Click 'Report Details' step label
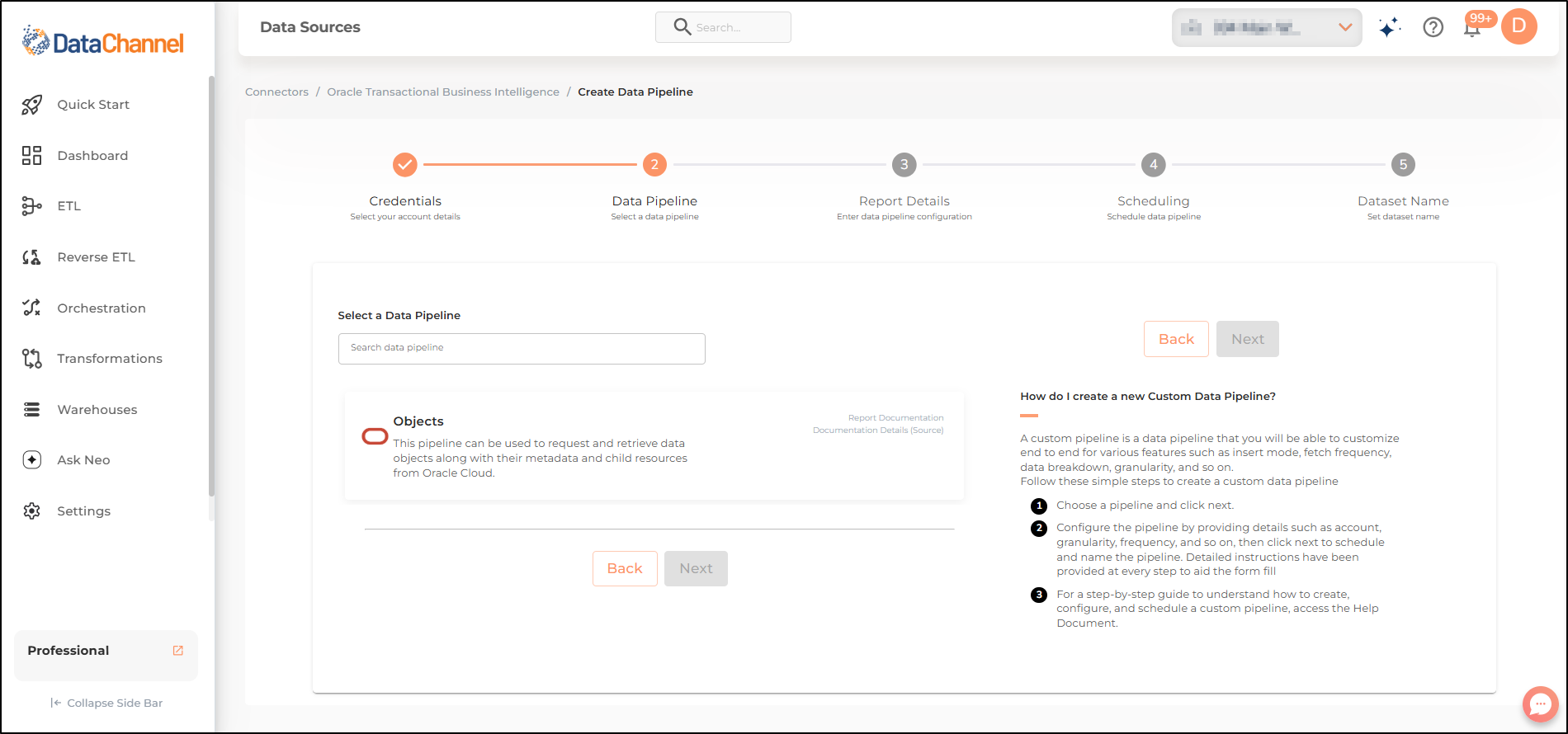 pyautogui.click(x=904, y=201)
